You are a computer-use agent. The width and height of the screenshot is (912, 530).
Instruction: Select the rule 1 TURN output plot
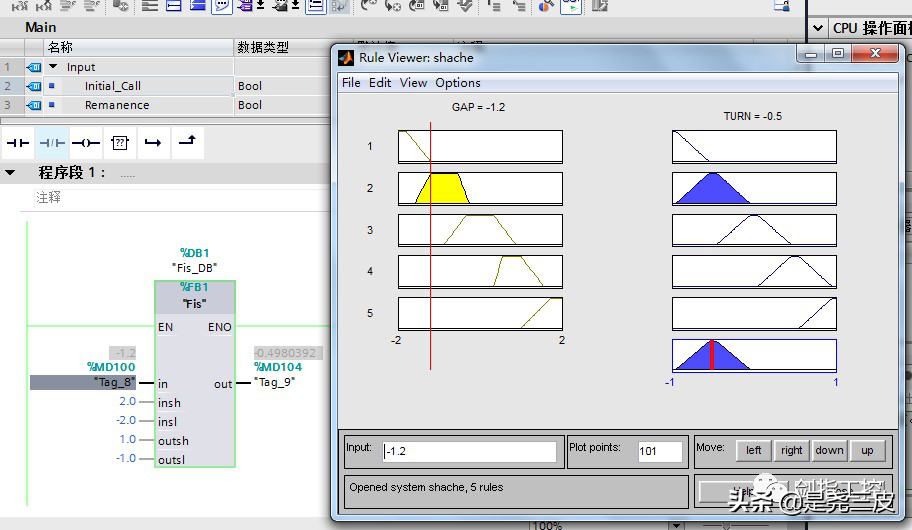pos(754,147)
